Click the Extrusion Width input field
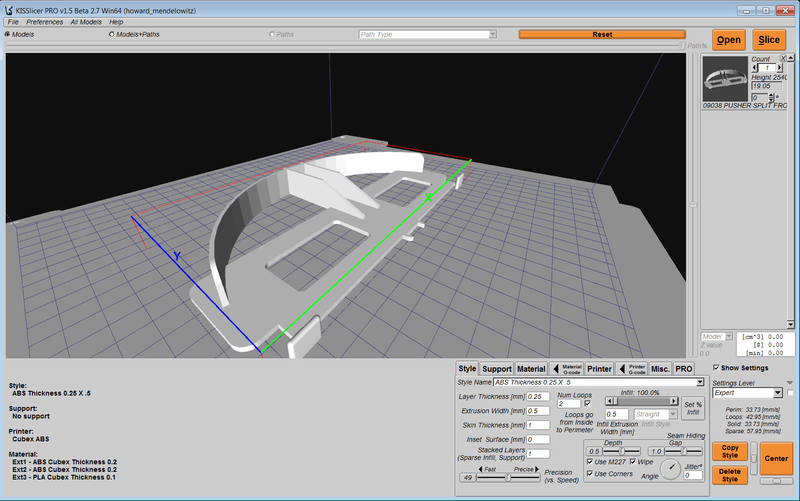Image resolution: width=800 pixels, height=501 pixels. click(538, 411)
